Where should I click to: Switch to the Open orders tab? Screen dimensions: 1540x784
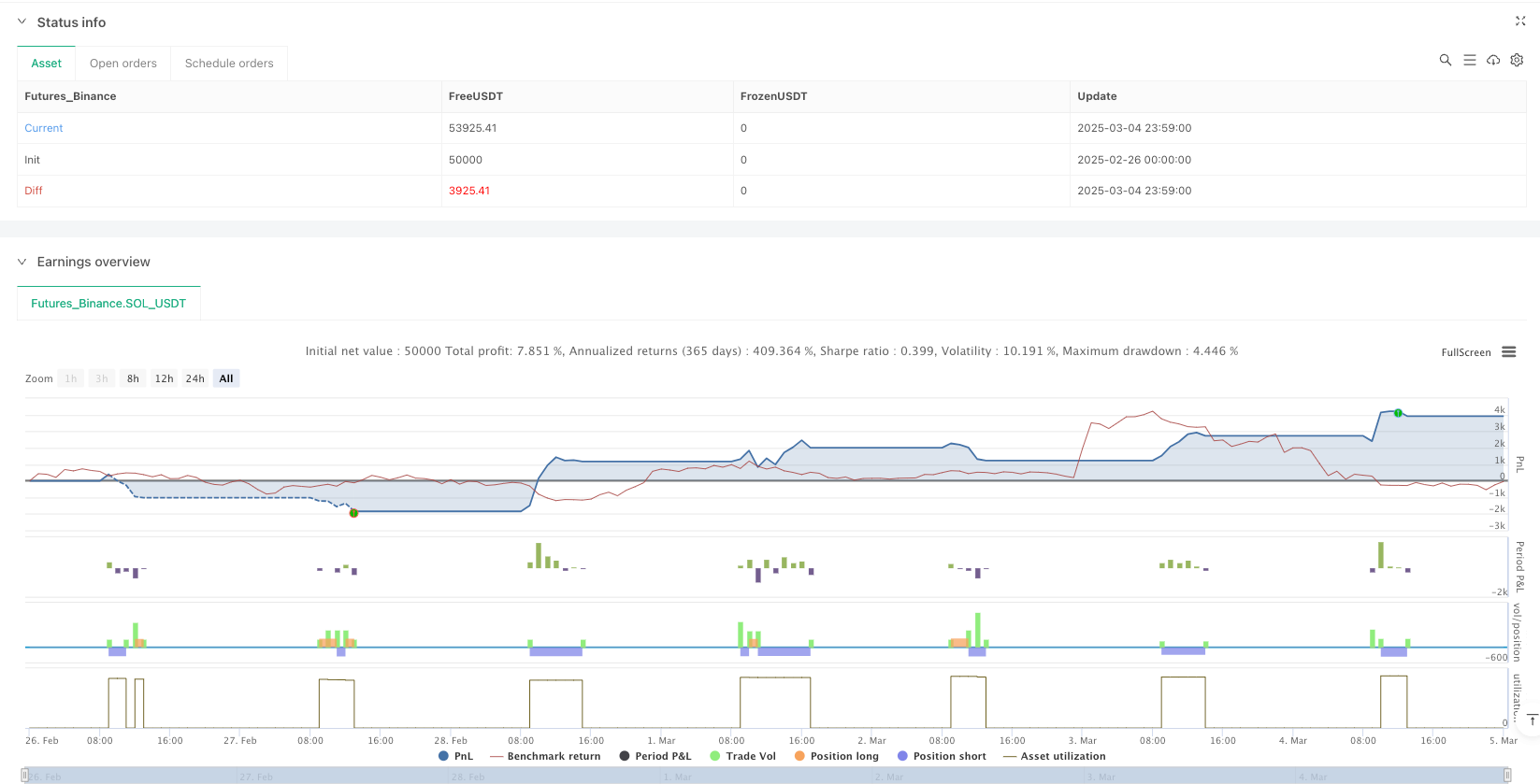point(123,64)
